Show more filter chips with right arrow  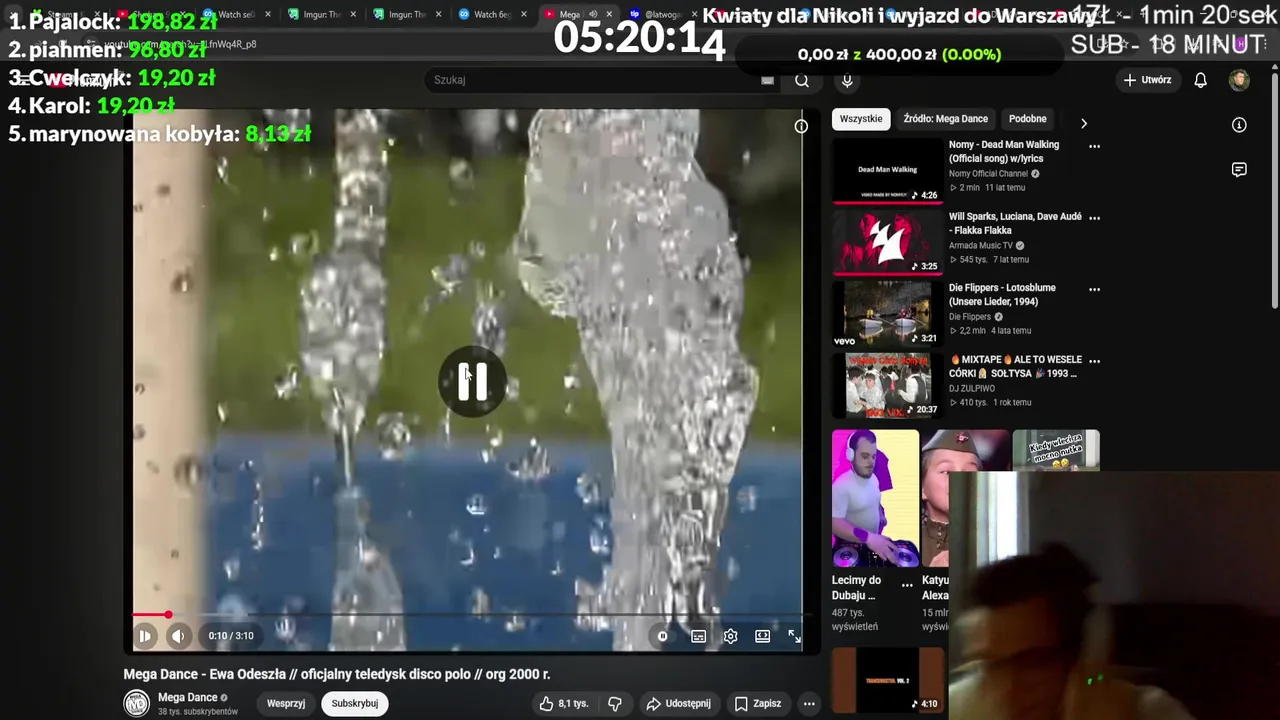[1083, 123]
